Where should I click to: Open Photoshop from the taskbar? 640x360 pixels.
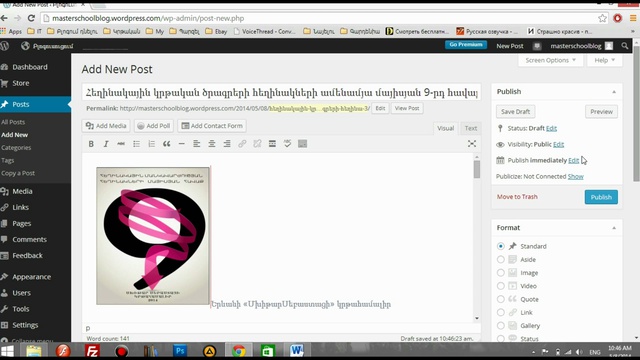click(180, 351)
